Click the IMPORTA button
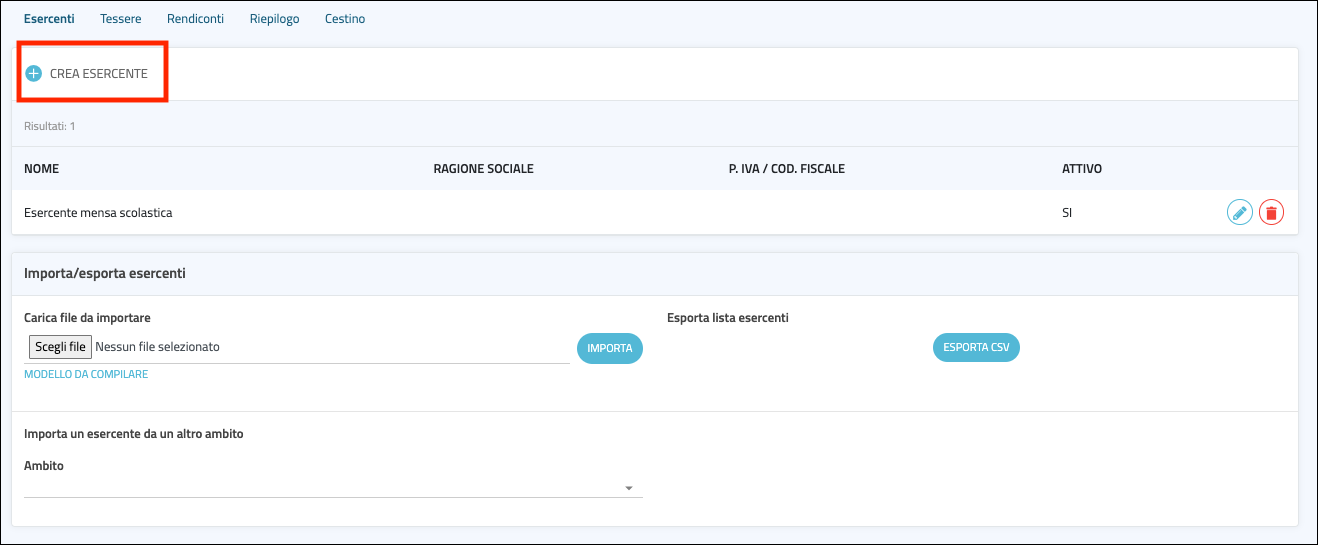This screenshot has height=545, width=1318. [609, 348]
